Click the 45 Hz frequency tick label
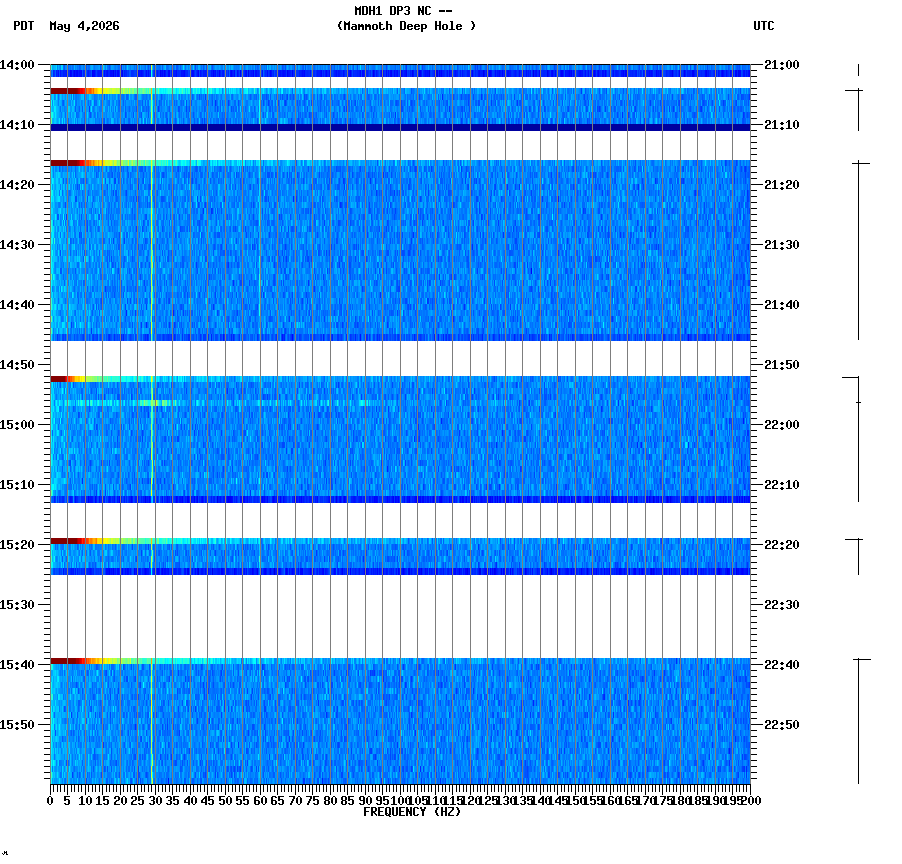 (x=208, y=801)
